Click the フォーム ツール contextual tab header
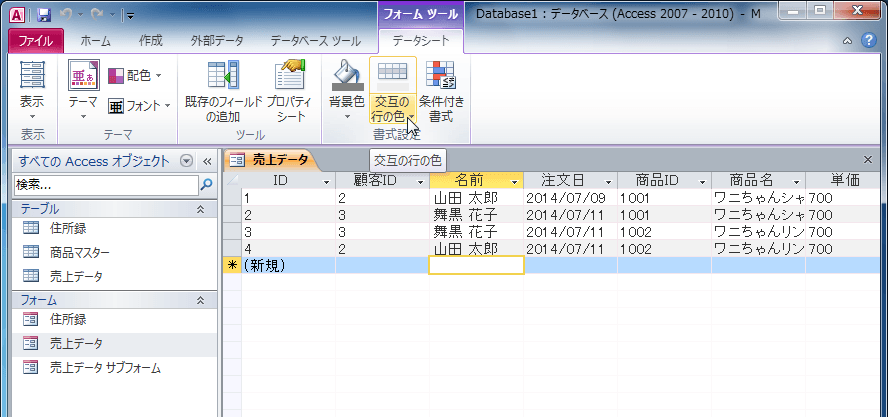The height and width of the screenshot is (417, 888). pos(421,14)
